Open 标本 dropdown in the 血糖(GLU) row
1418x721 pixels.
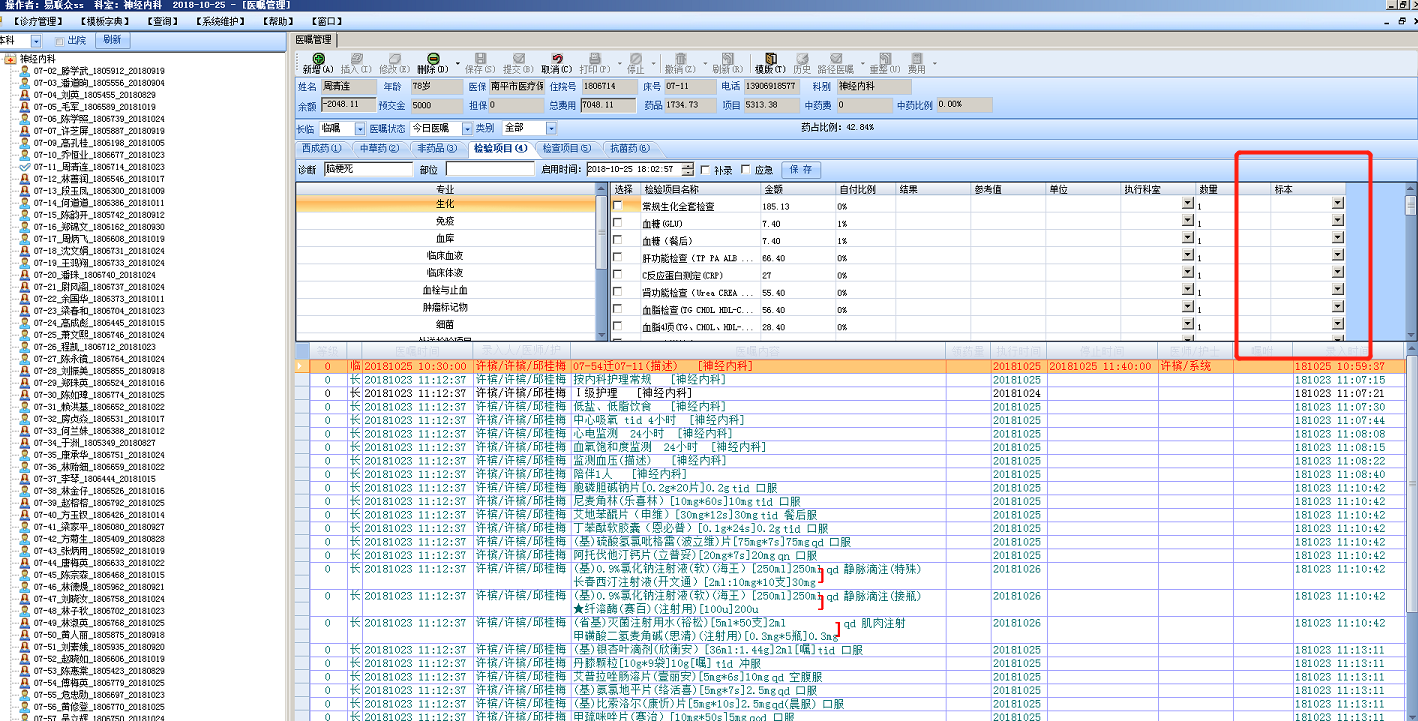tap(1337, 221)
